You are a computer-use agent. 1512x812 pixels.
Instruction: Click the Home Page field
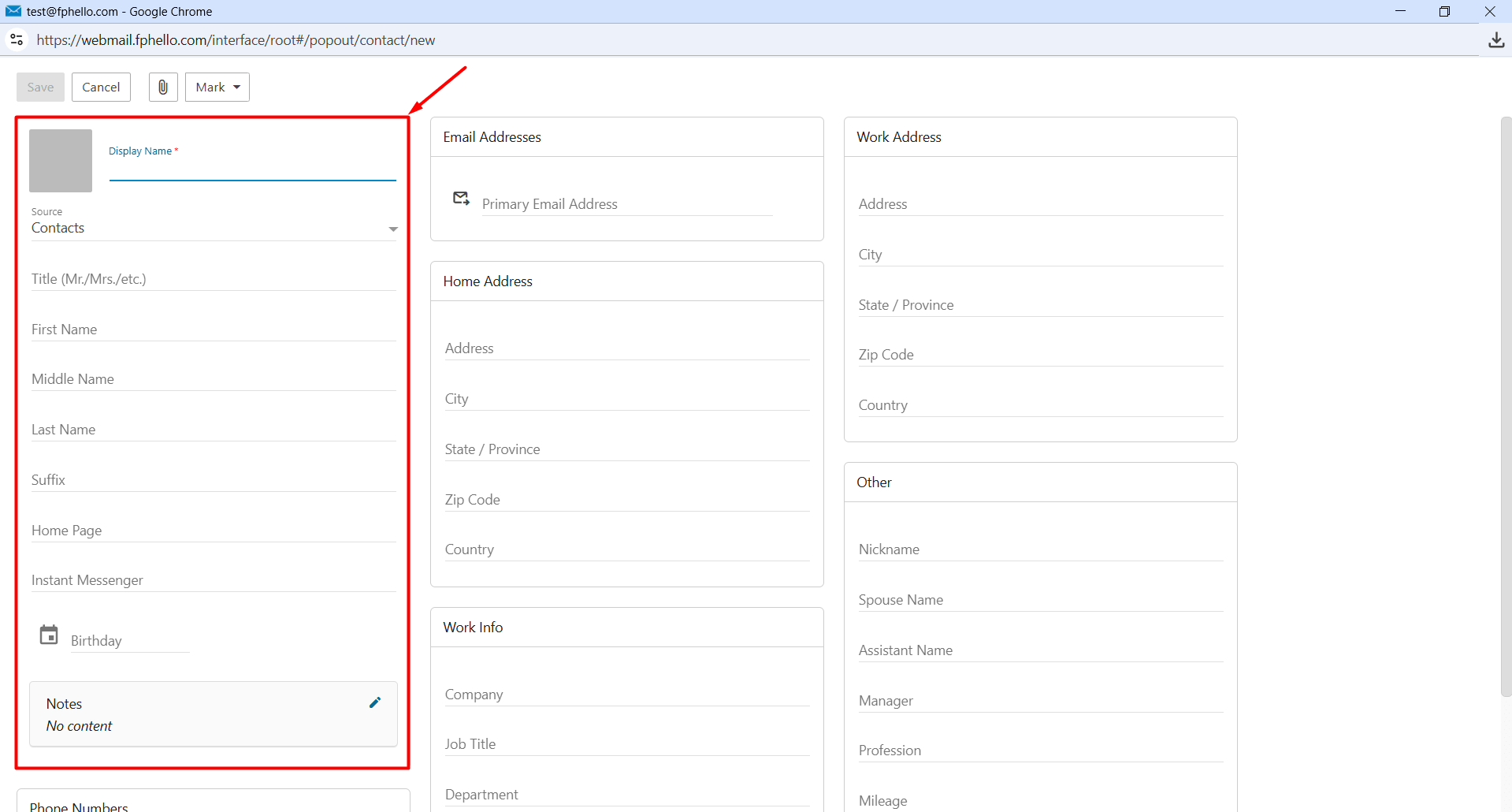(x=214, y=531)
